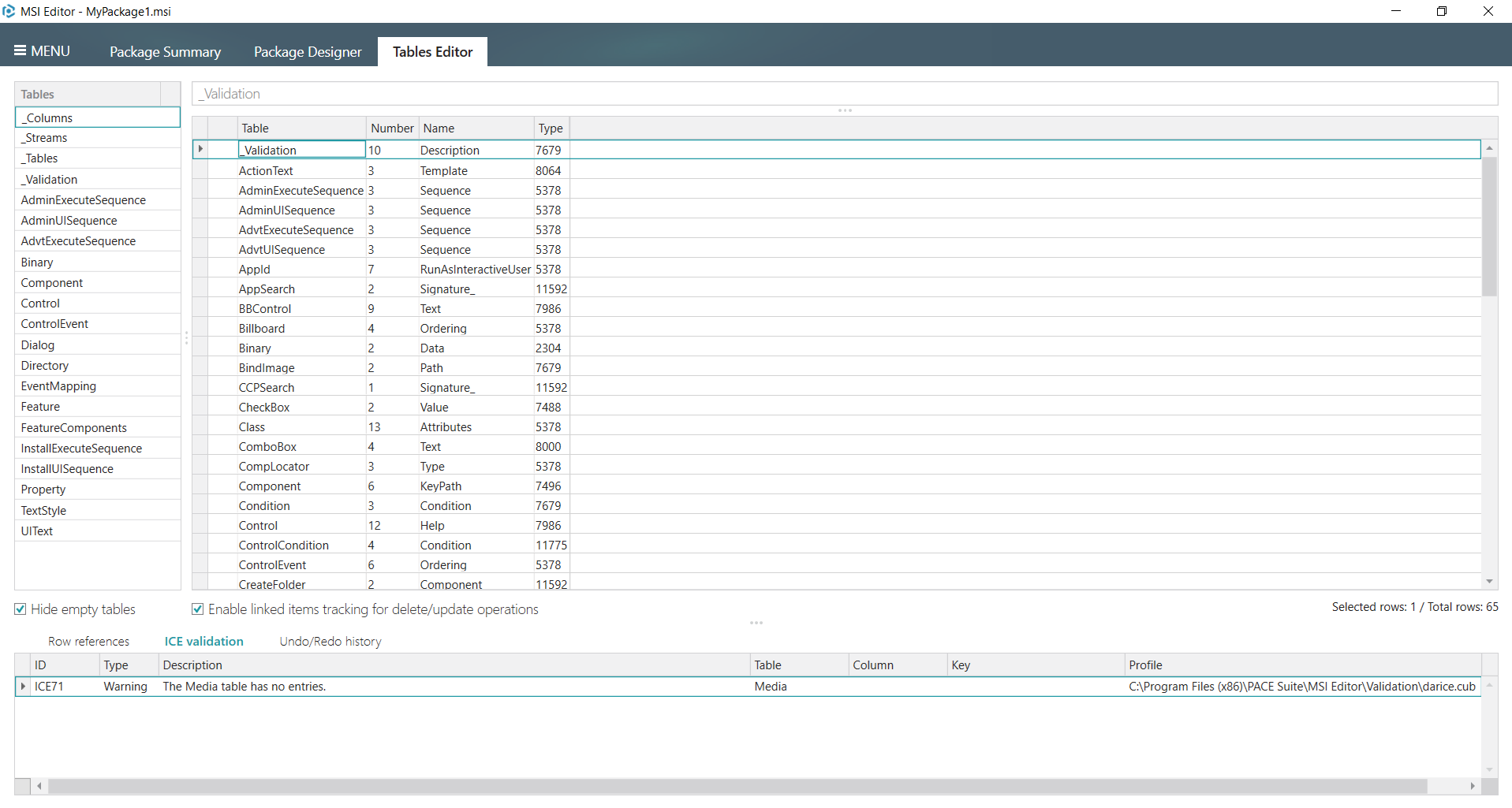The image size is (1512, 808).
Task: Click the Media table cell in ICE results
Action: click(800, 687)
